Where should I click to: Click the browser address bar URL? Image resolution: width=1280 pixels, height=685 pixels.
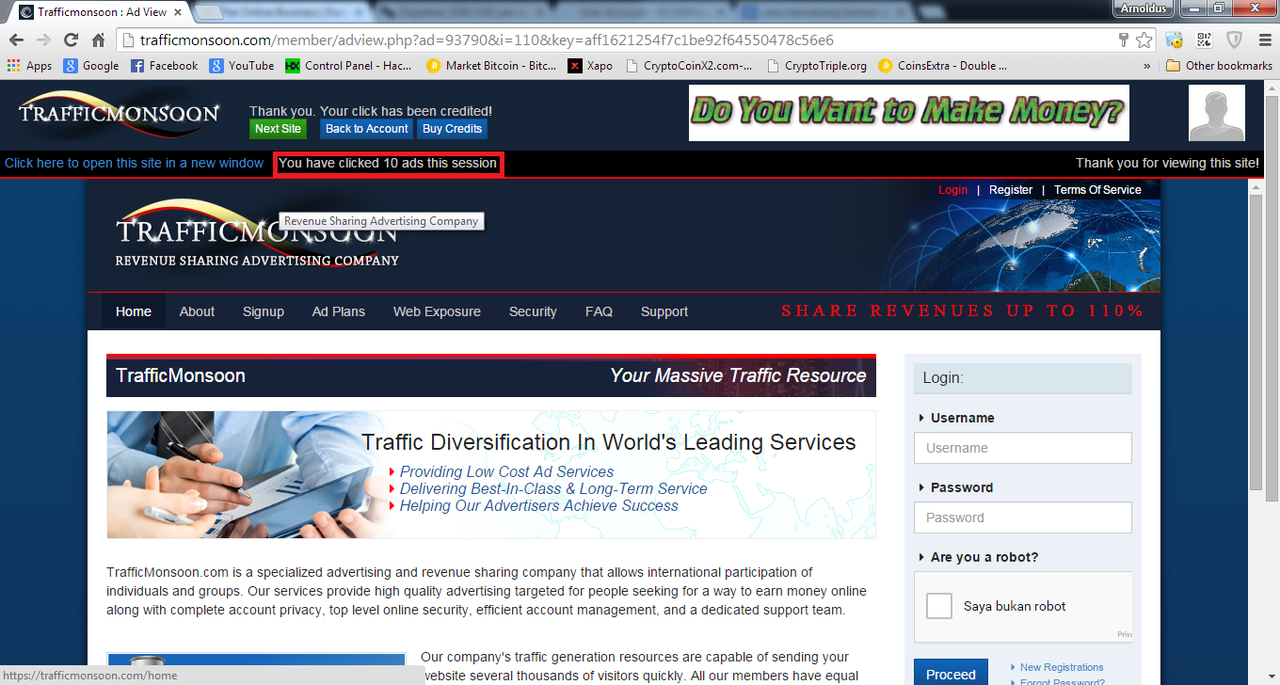pyautogui.click(x=487, y=40)
